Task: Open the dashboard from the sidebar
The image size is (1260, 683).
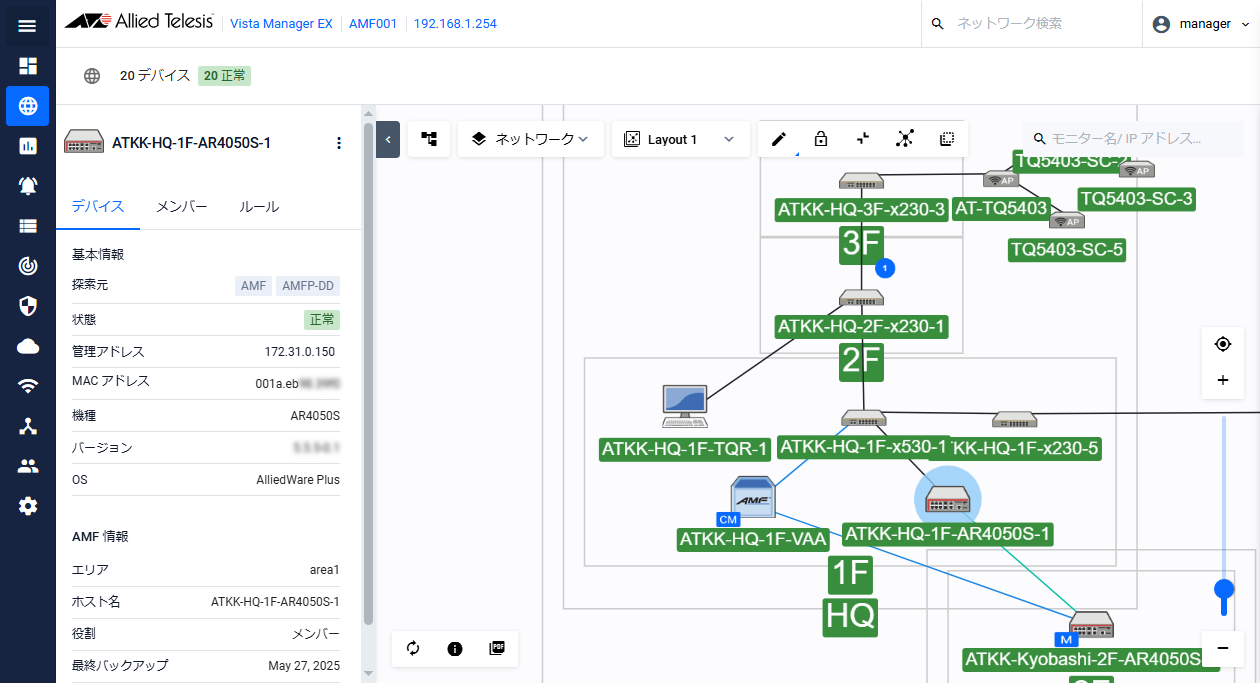Action: tap(27, 66)
